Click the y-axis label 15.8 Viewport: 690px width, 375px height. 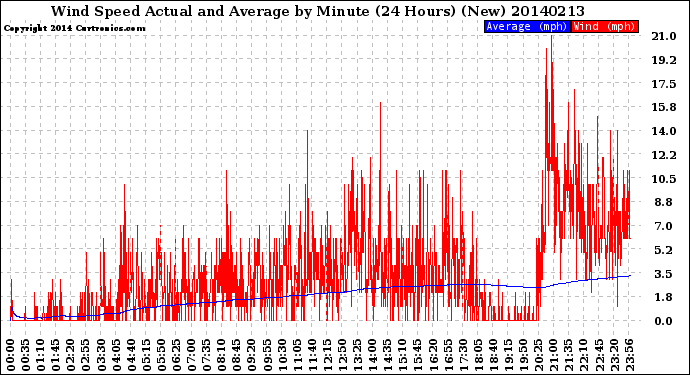pos(664,107)
